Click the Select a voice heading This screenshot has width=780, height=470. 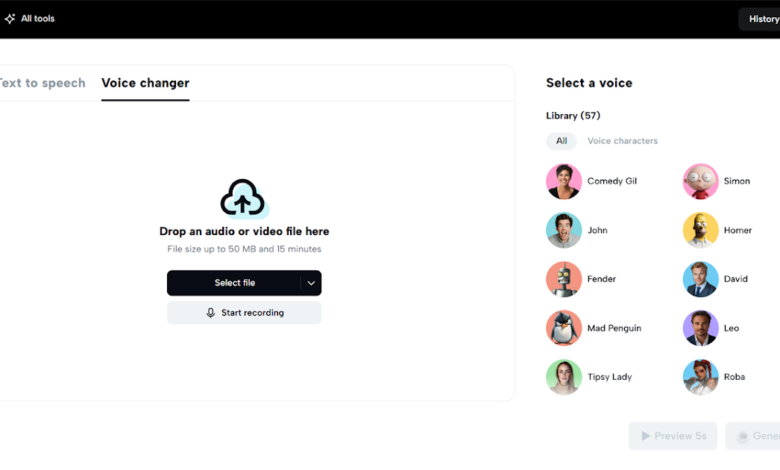pos(589,83)
